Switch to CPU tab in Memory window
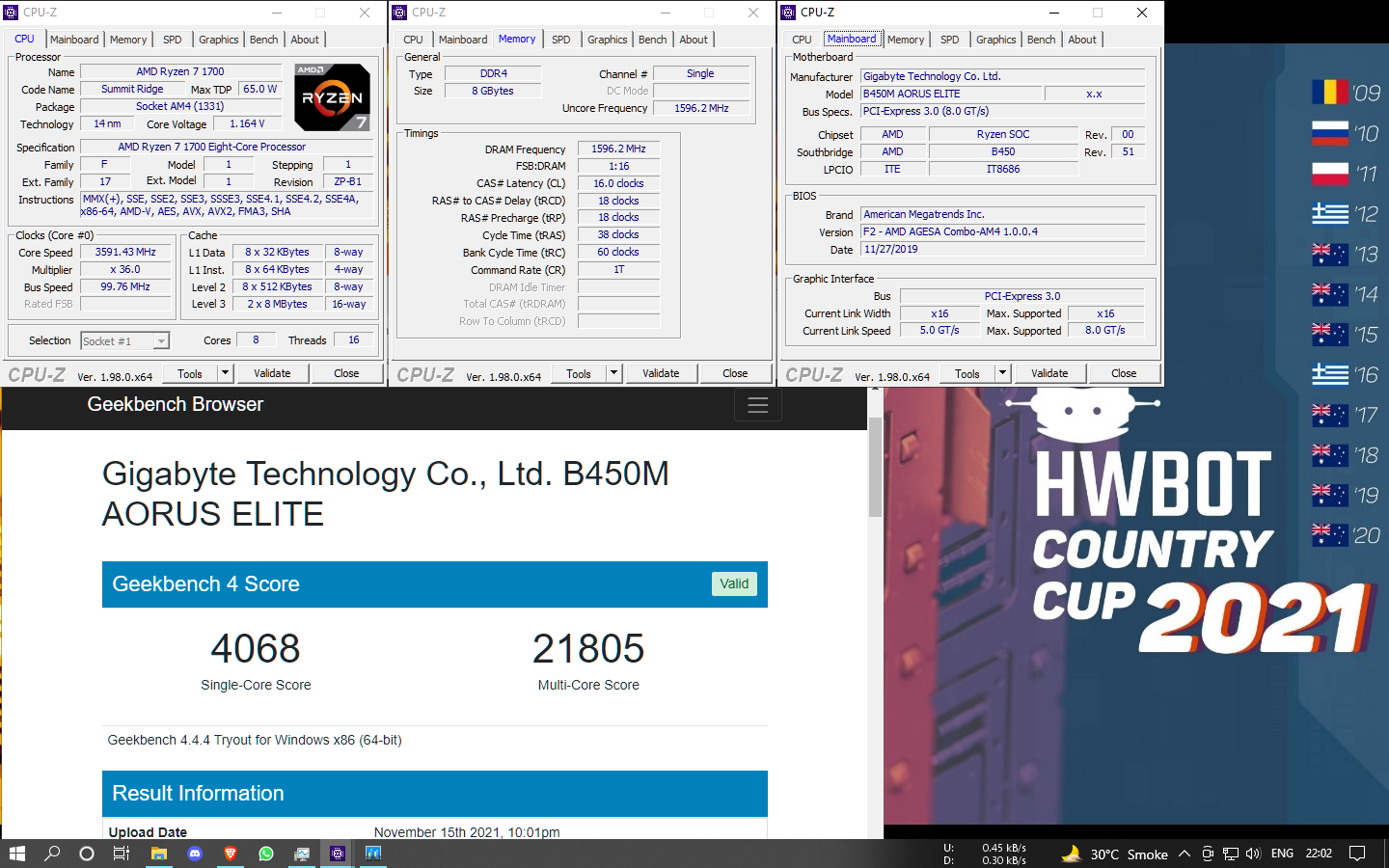1389x868 pixels. pos(413,40)
